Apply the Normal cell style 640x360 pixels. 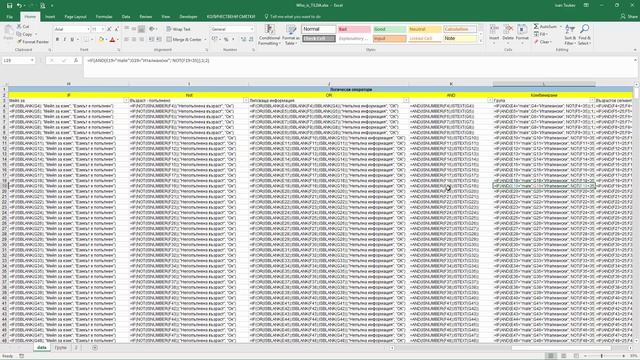(318, 29)
